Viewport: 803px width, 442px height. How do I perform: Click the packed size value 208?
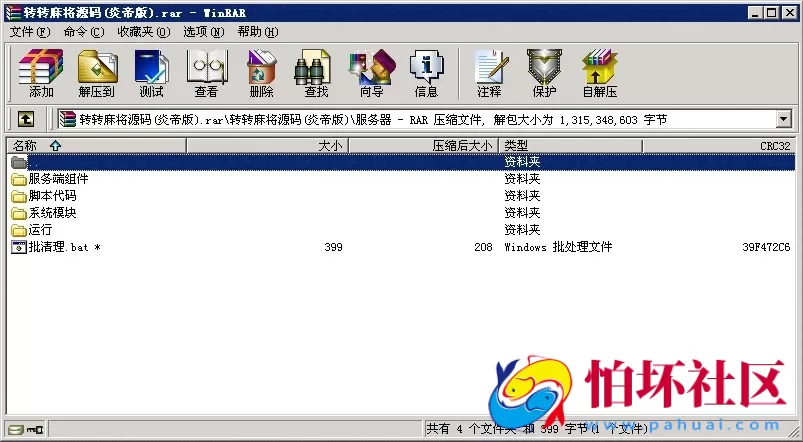[x=483, y=247]
